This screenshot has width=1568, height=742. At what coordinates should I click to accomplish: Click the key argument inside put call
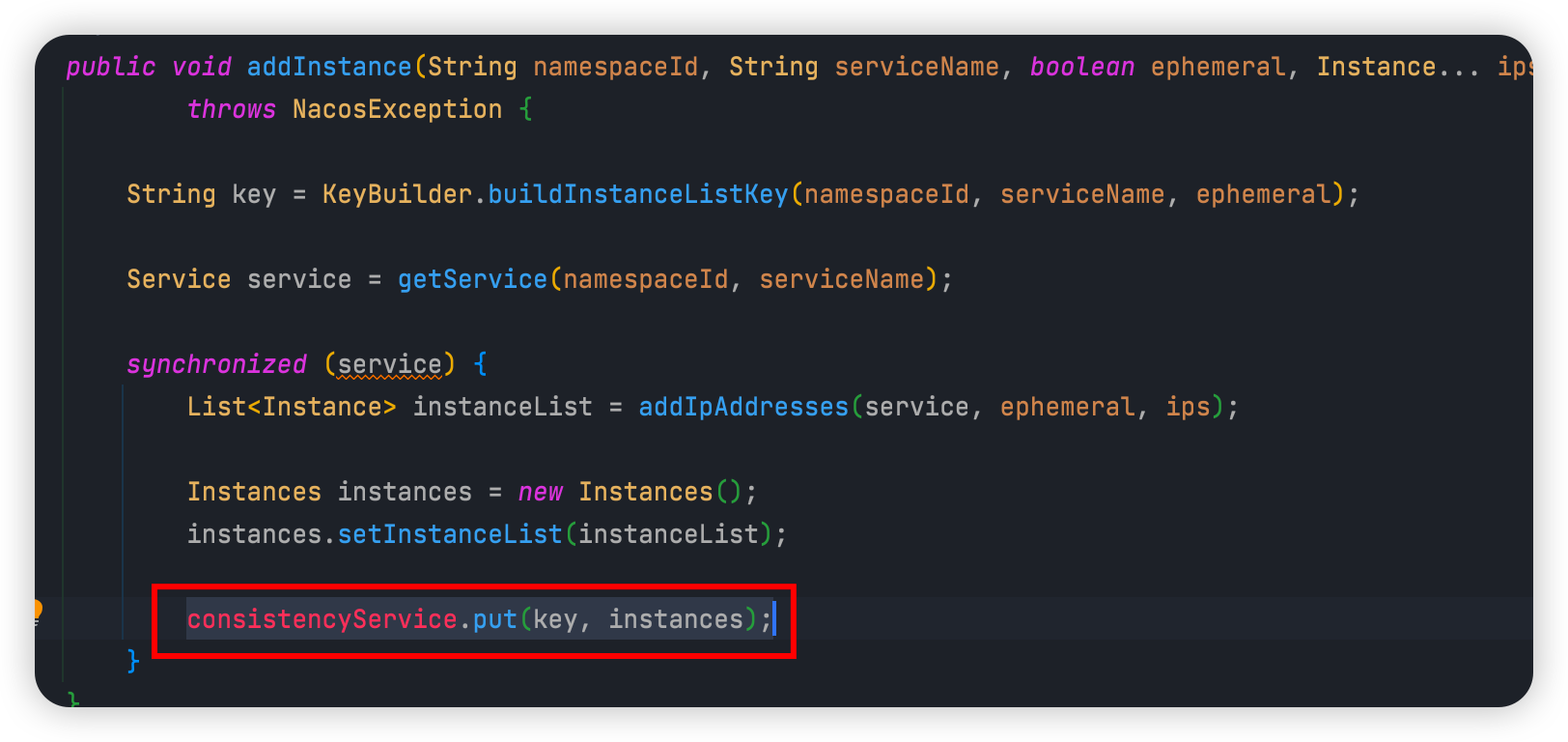(x=555, y=619)
